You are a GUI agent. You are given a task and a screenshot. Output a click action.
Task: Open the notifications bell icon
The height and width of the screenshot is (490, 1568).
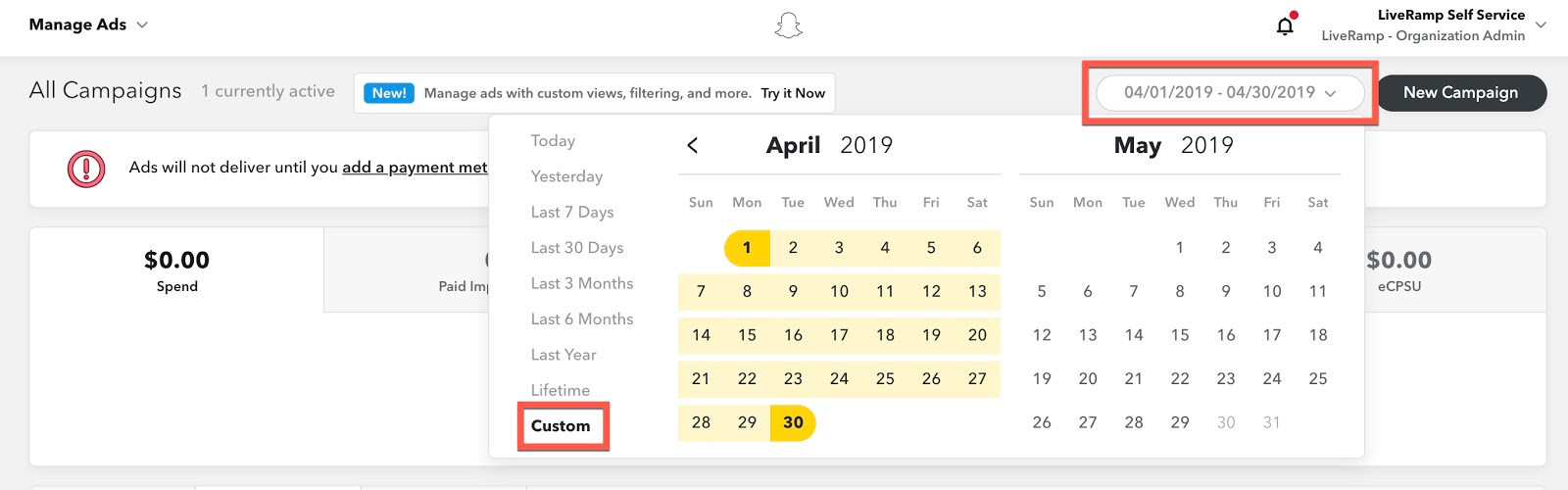1286,25
